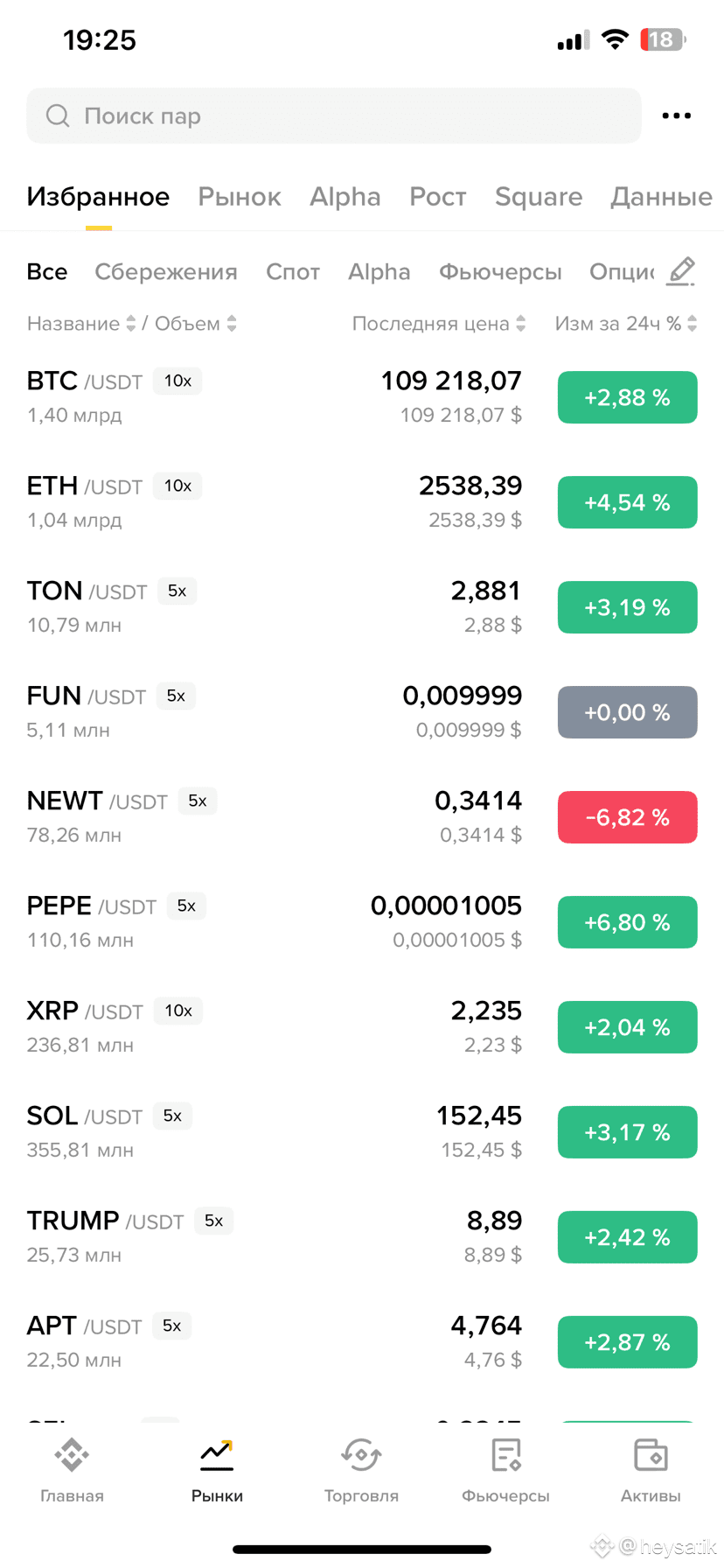Open the Торговля trade icon
Viewport: 724px width, 1568px height.
tap(361, 1455)
